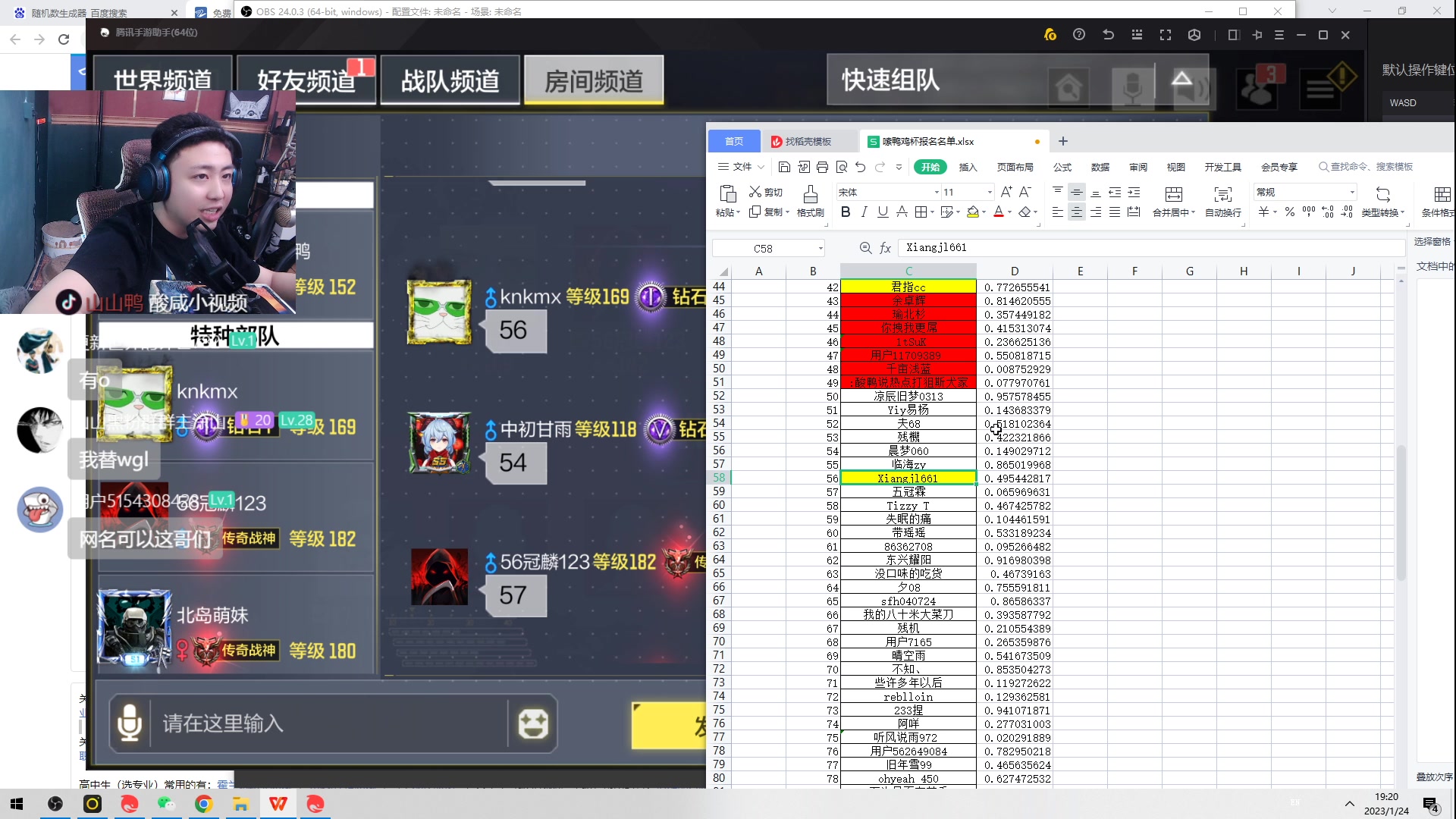The height and width of the screenshot is (819, 1456).
Task: Toggle the game microphone on top bar
Action: 1132,88
